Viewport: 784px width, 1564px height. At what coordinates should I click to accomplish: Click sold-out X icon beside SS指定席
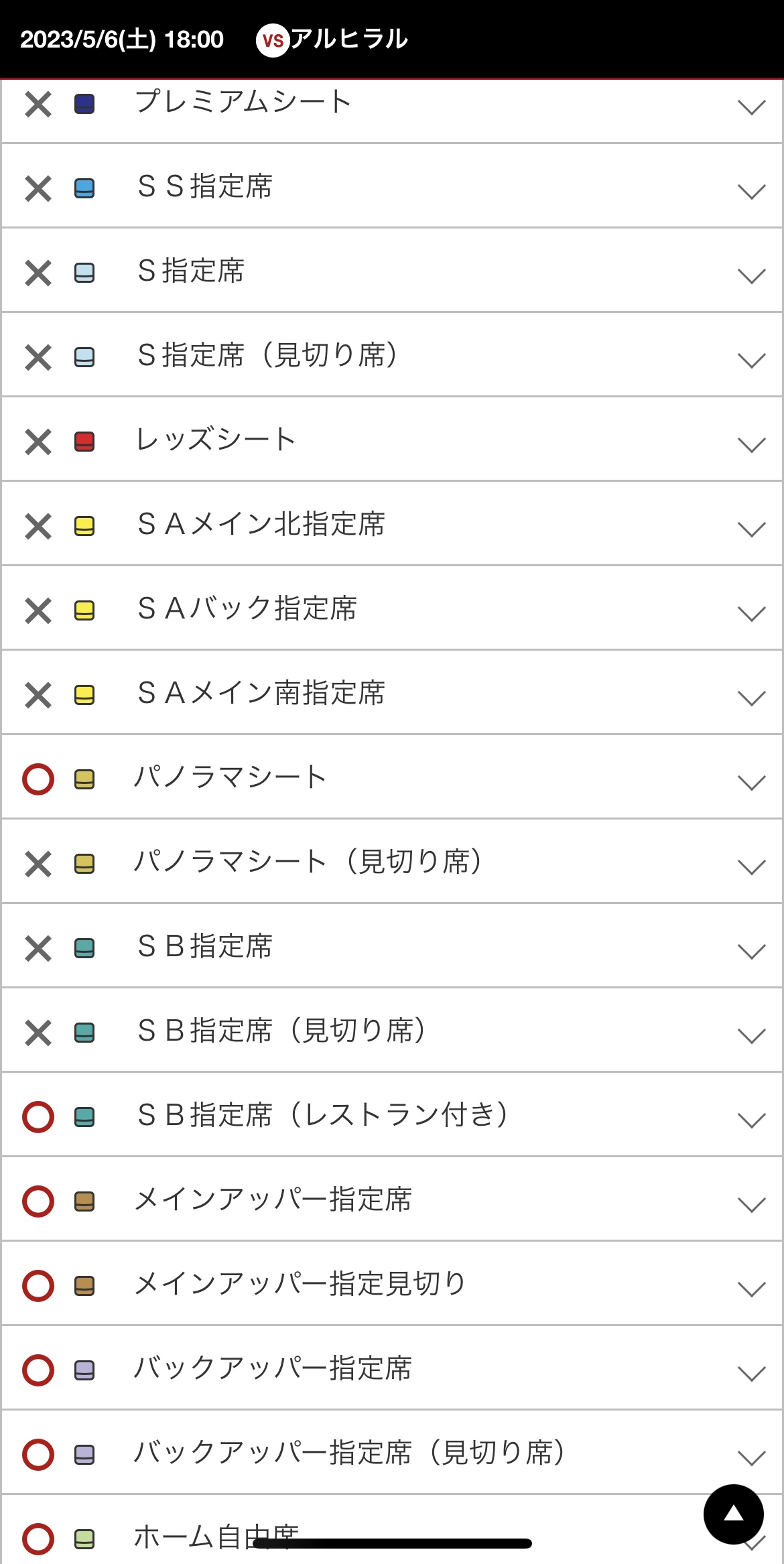[x=38, y=188]
